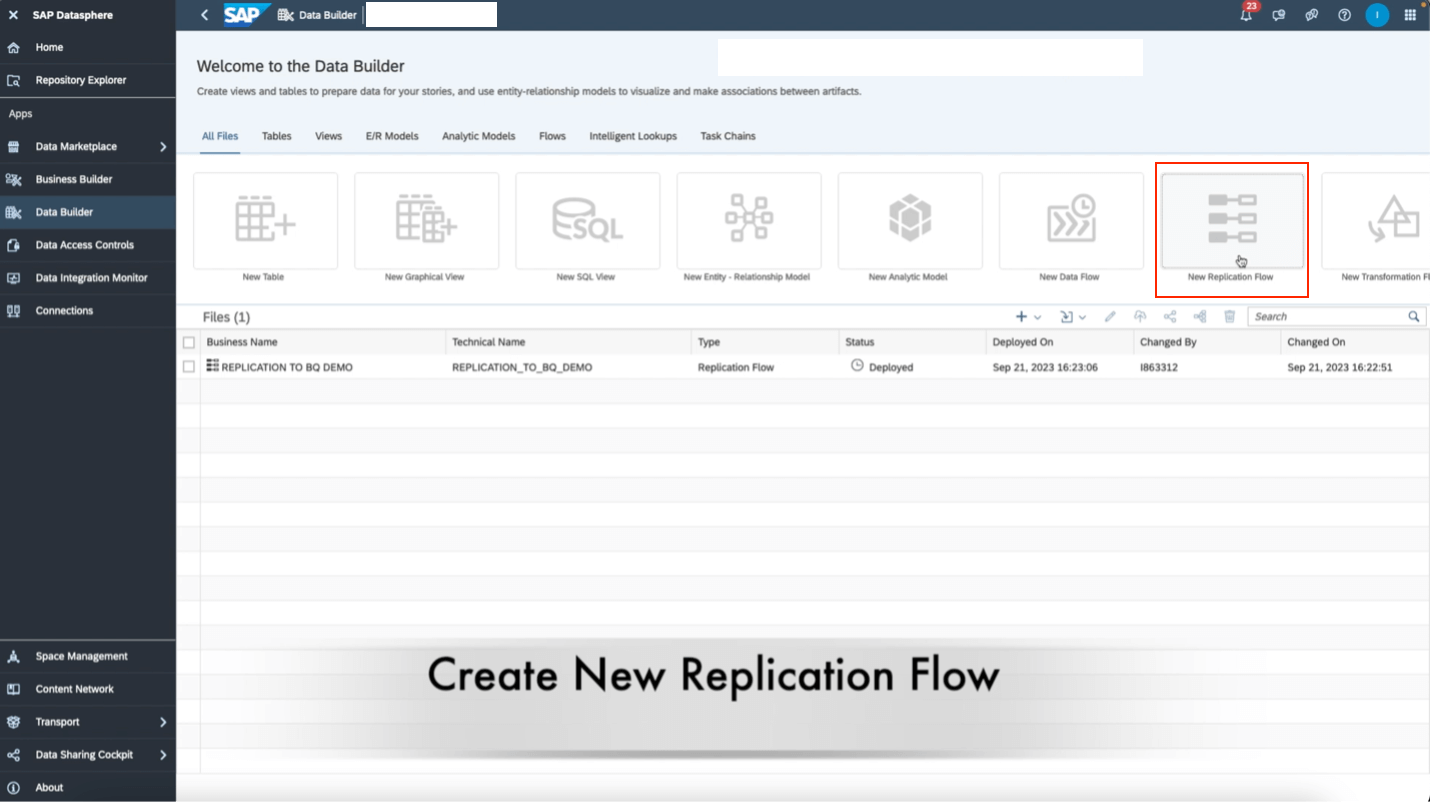The image size is (1430, 806).
Task: Open the Connections section in the sidebar
Action: 65,310
